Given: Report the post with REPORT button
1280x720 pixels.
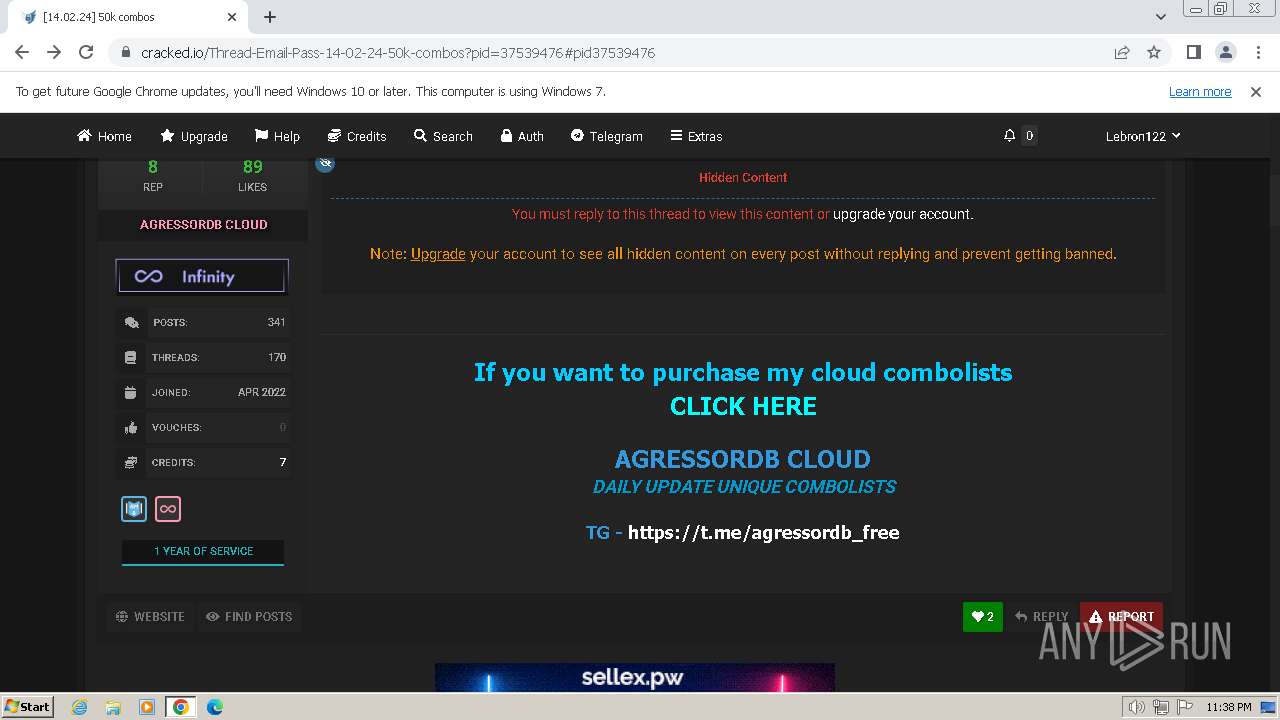Looking at the screenshot, I should pyautogui.click(x=1121, y=617).
